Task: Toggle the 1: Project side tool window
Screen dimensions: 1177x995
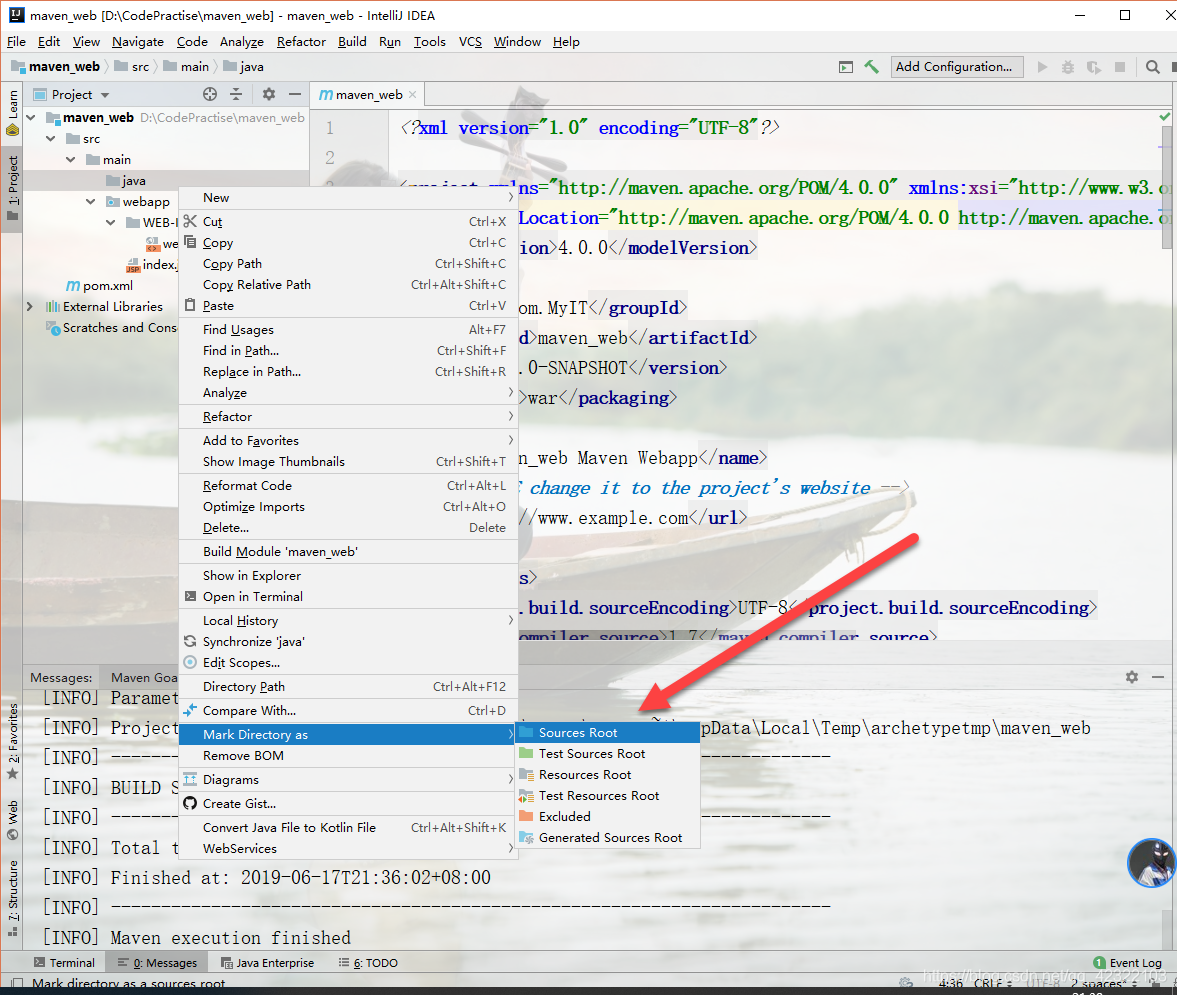Action: (12, 188)
